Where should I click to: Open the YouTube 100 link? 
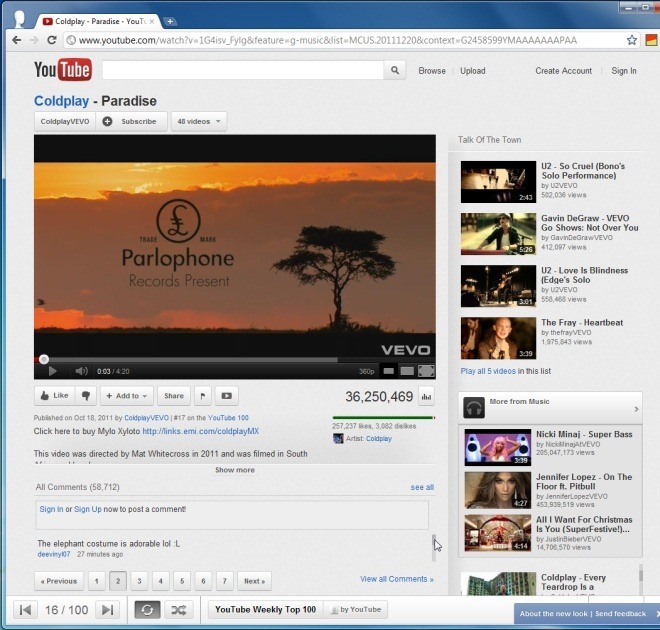(x=228, y=418)
